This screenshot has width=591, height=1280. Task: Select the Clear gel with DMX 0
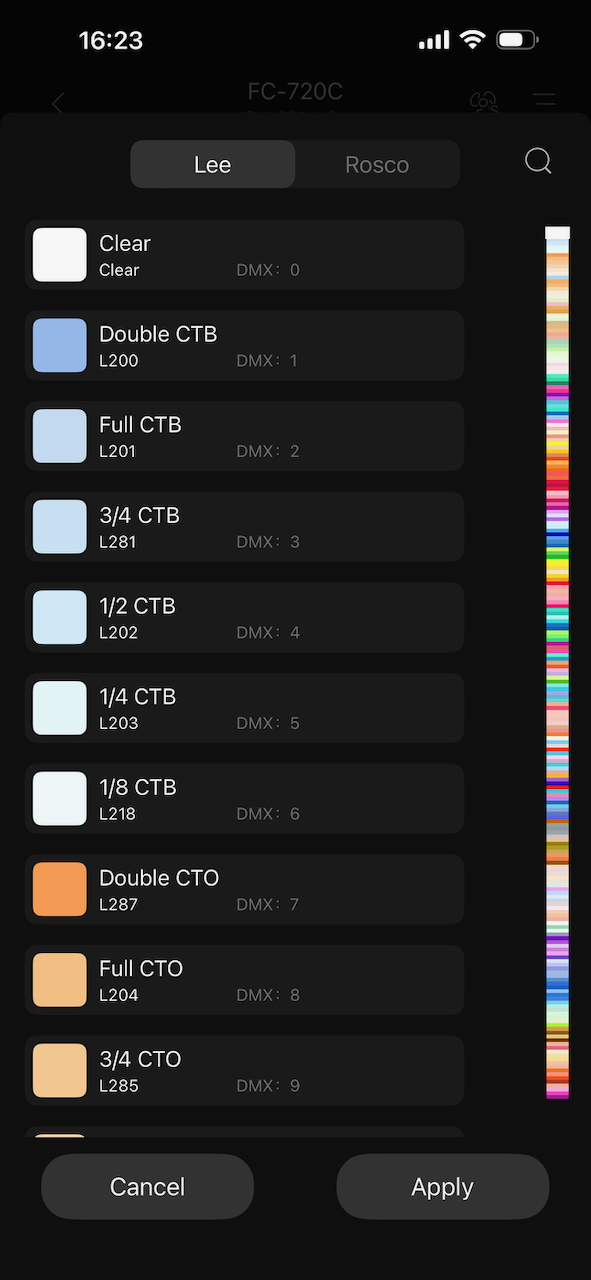(244, 254)
